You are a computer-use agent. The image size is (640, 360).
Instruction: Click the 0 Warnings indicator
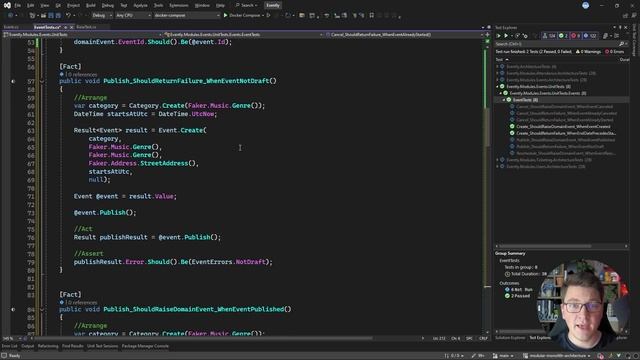588,52
